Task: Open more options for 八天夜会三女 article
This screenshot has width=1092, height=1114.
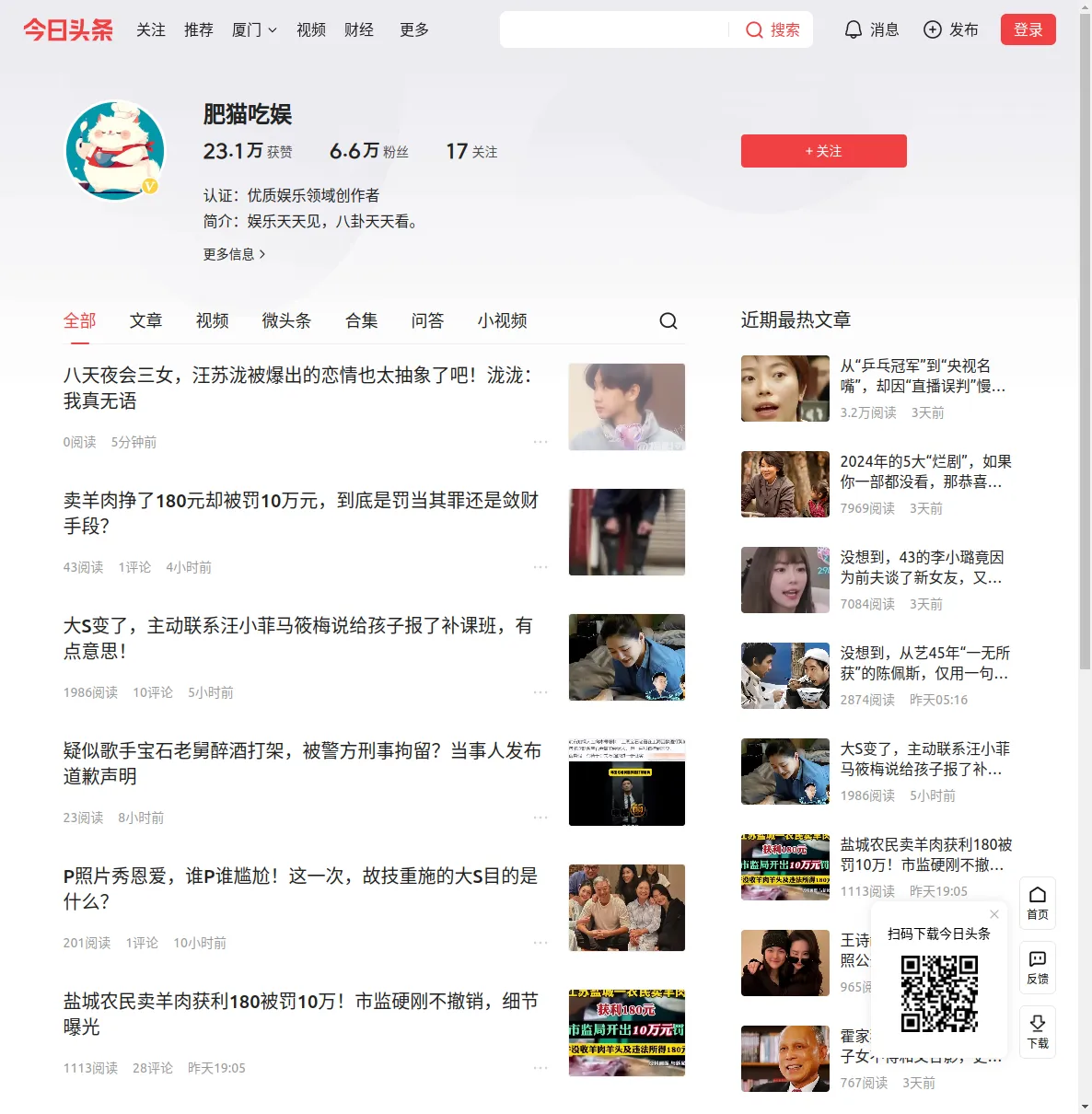Action: 540,442
